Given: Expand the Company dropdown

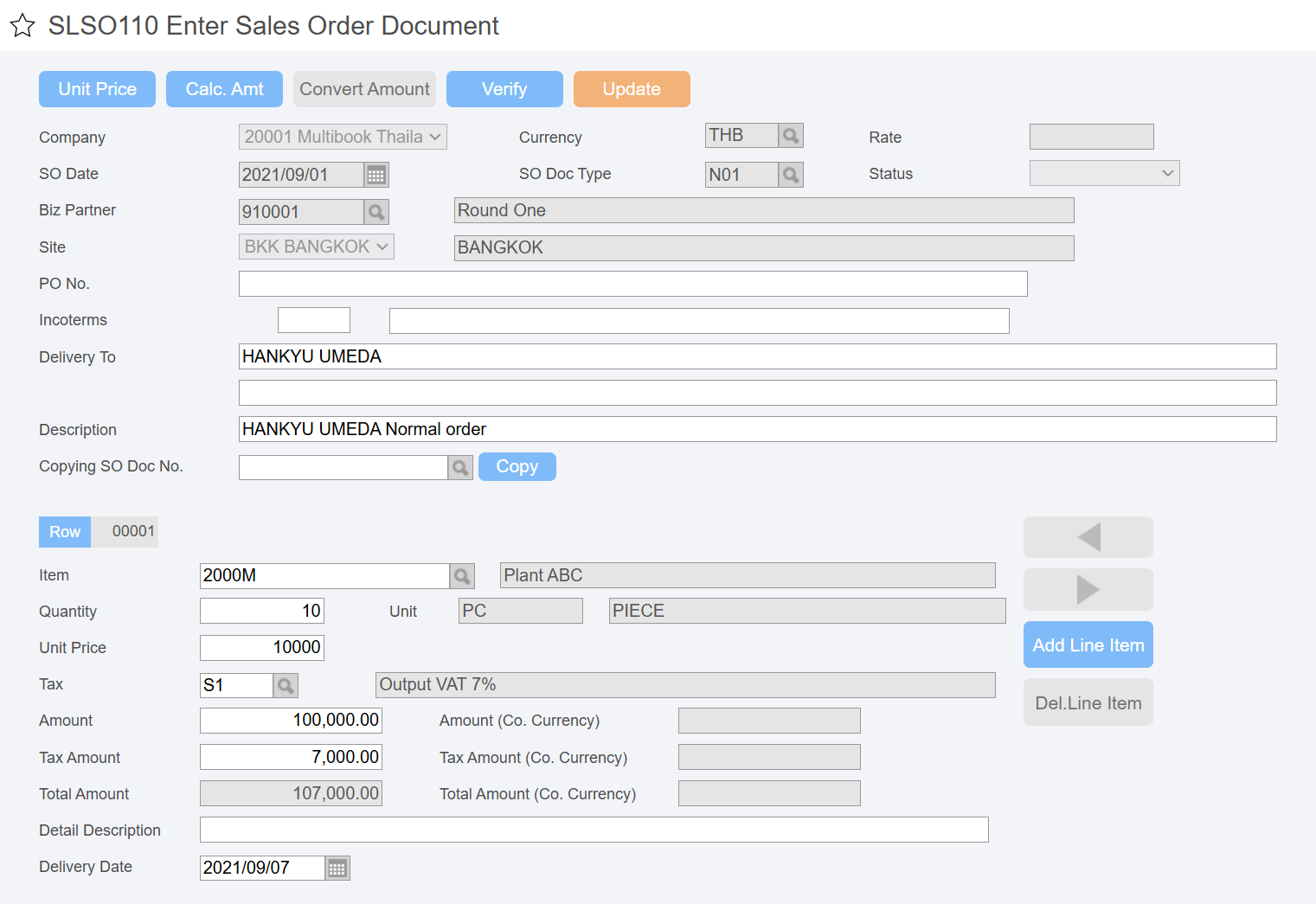Looking at the screenshot, I should coord(343,137).
